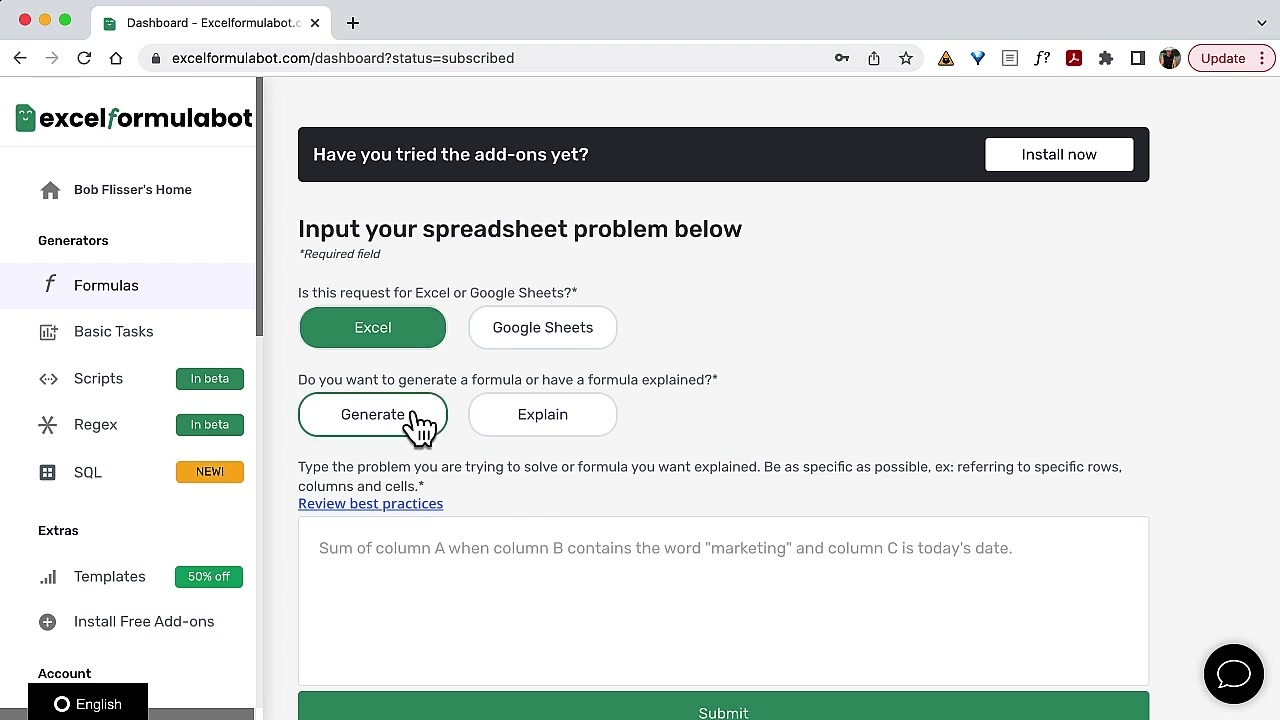Image resolution: width=1280 pixels, height=720 pixels.
Task: Click the sidebar vertical scrollbar
Action: point(259,208)
